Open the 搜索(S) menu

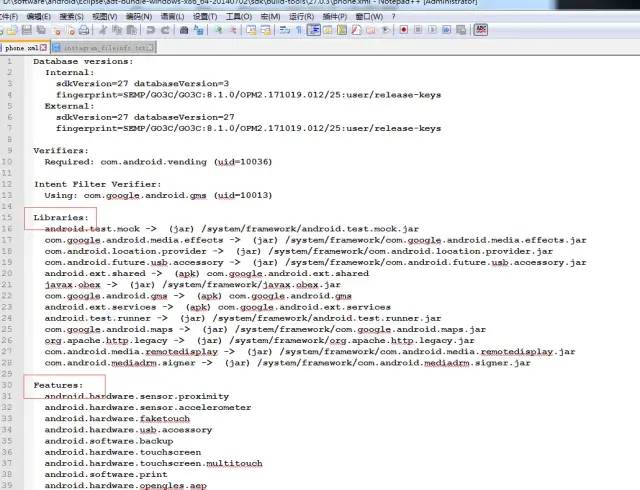[71, 17]
